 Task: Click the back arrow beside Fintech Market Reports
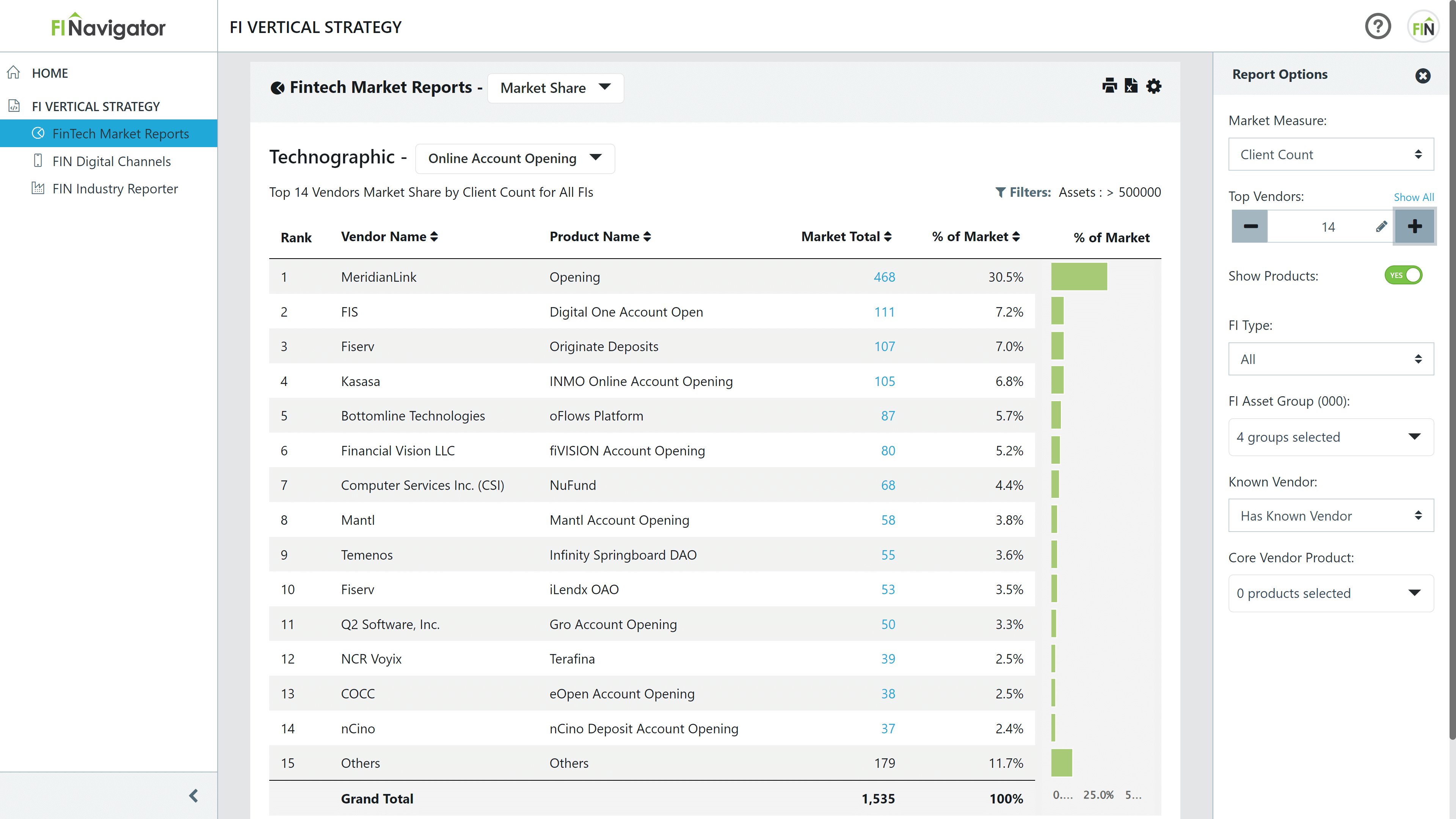pos(278,88)
